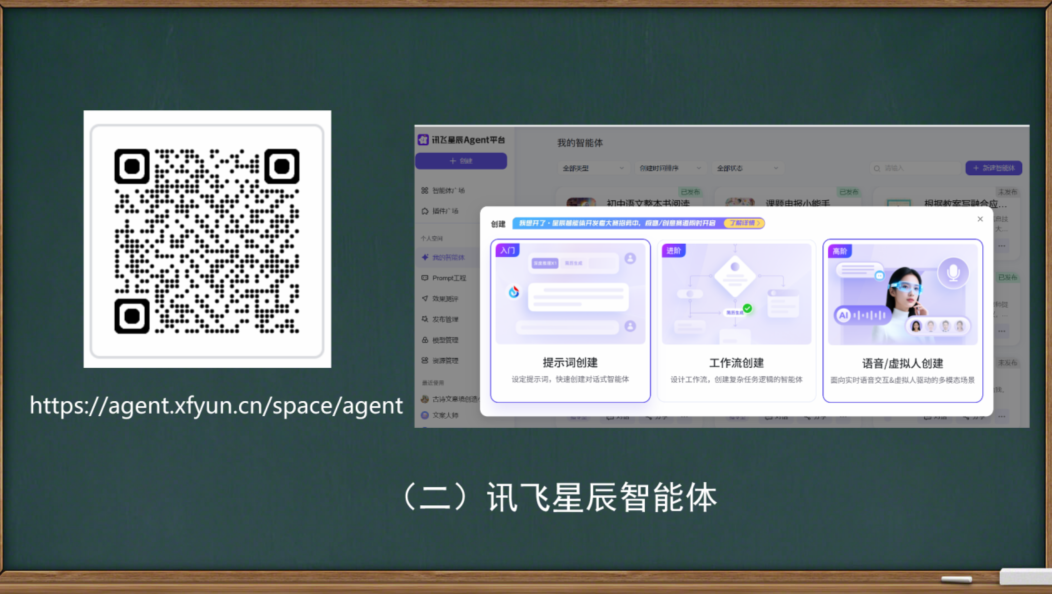Expand the 创建时间排序 dropdown
Viewport: 1052px width, 594px height.
coord(668,168)
